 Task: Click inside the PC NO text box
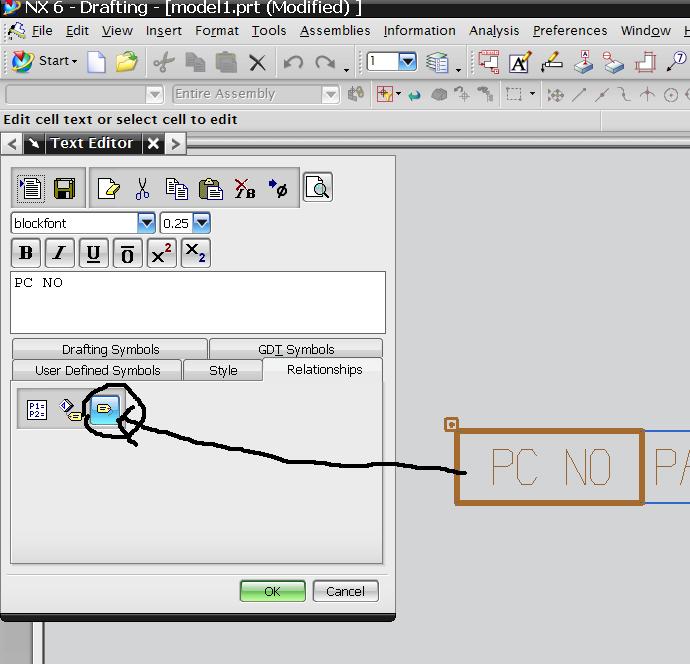(198, 302)
